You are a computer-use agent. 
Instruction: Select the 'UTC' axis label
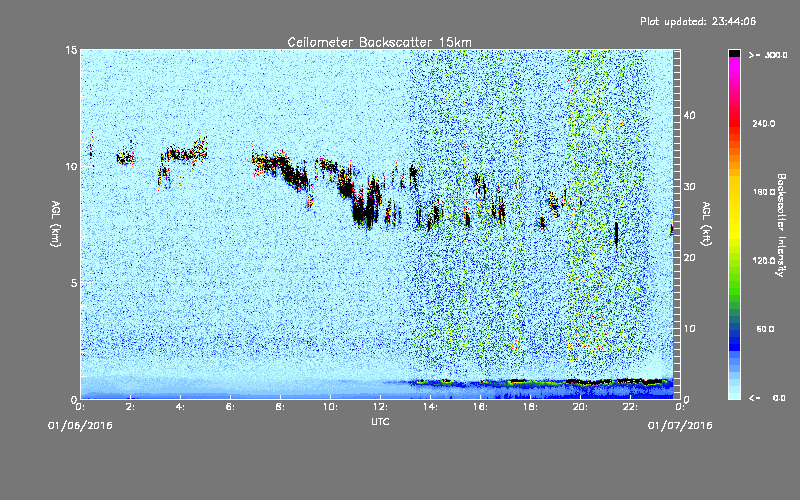pyautogui.click(x=380, y=421)
